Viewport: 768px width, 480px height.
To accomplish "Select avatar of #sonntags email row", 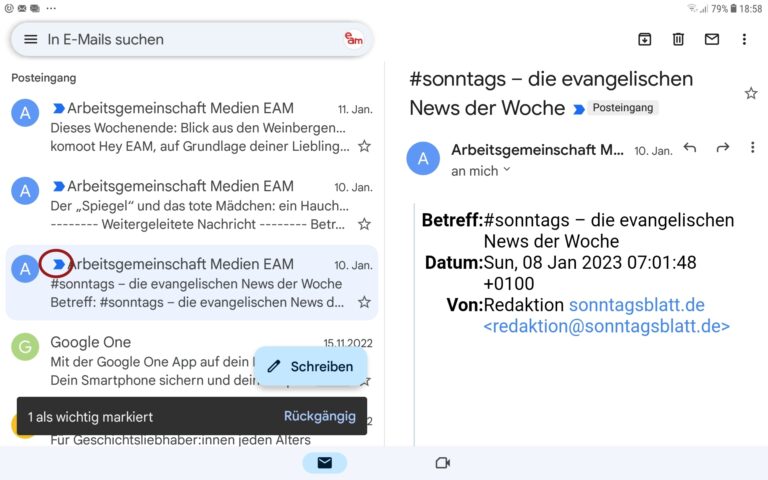I will [x=25, y=269].
